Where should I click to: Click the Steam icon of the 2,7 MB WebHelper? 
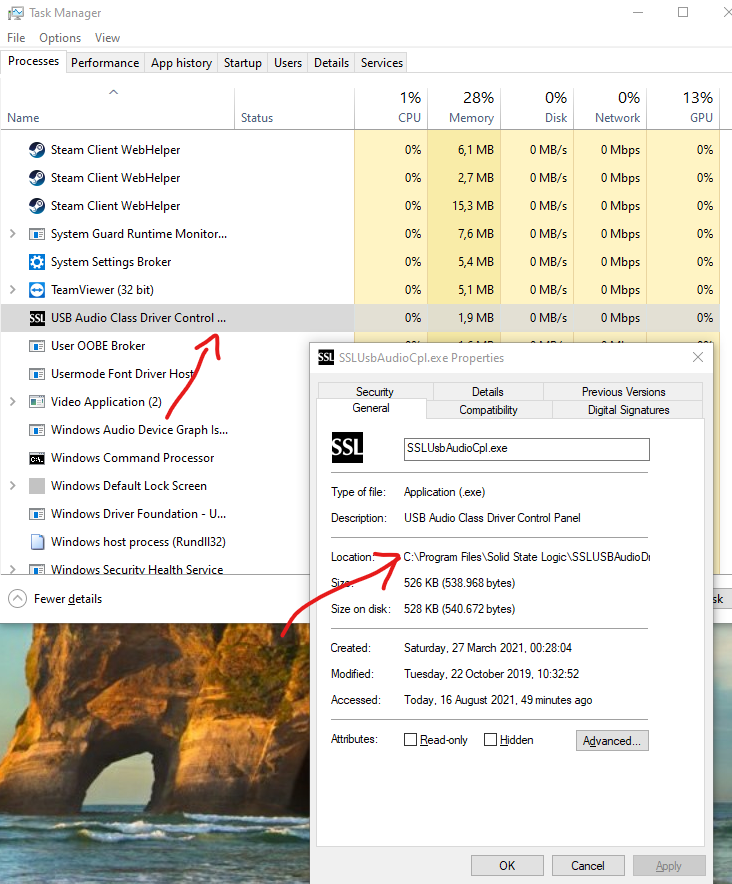(x=37, y=178)
